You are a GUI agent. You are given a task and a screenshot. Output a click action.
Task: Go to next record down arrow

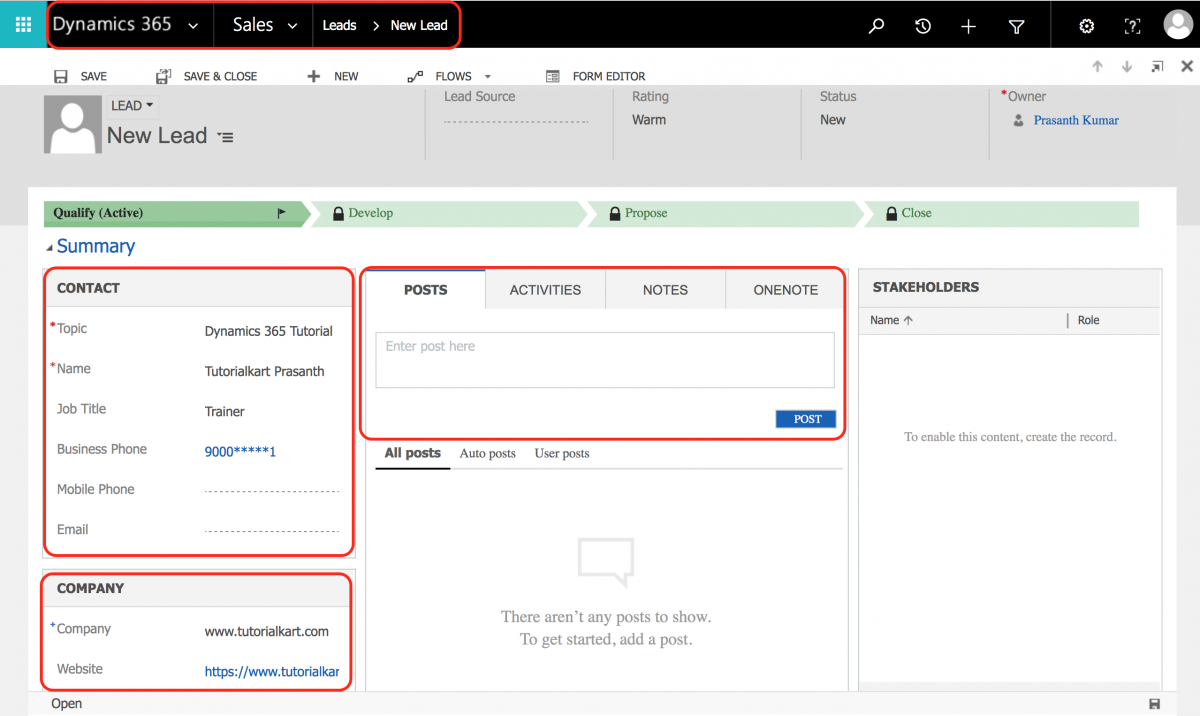pyautogui.click(x=1127, y=66)
